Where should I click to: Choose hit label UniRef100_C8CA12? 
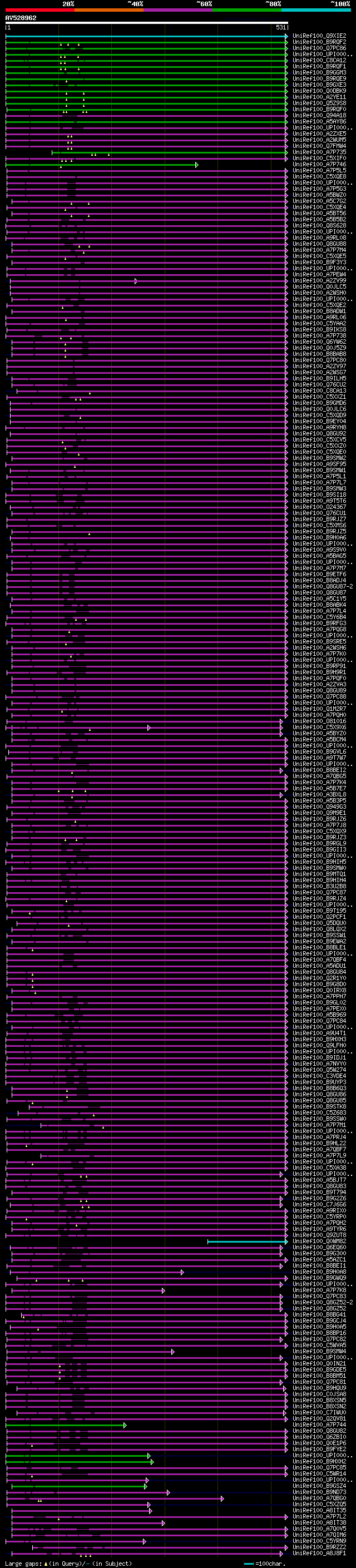coord(319,60)
